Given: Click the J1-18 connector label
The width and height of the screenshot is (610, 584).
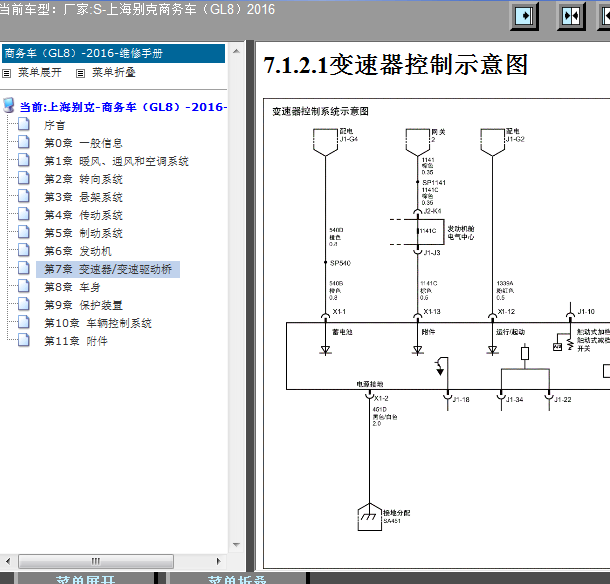Looking at the screenshot, I should pyautogui.click(x=461, y=400).
